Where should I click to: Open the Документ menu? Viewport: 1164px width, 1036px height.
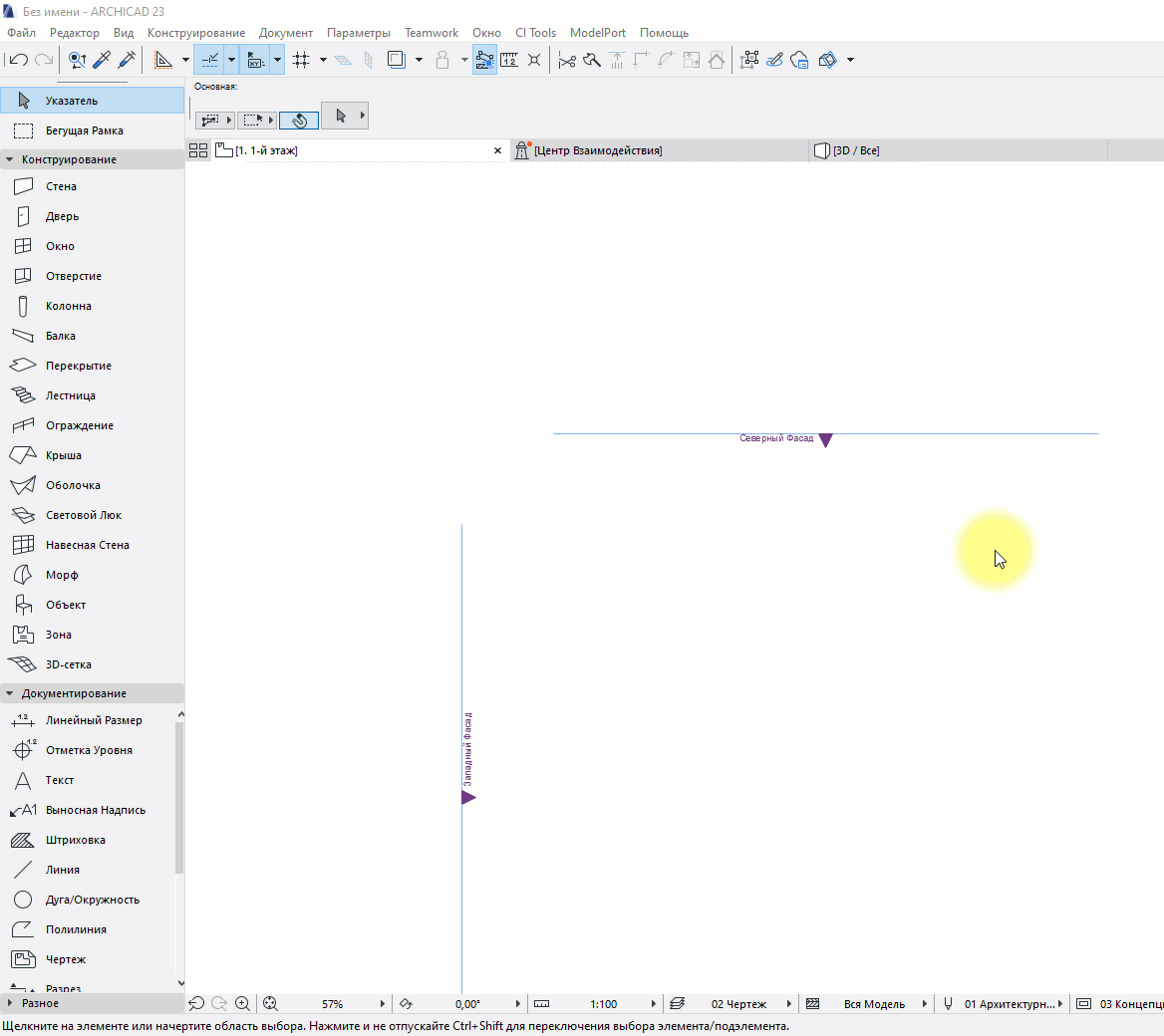click(285, 33)
